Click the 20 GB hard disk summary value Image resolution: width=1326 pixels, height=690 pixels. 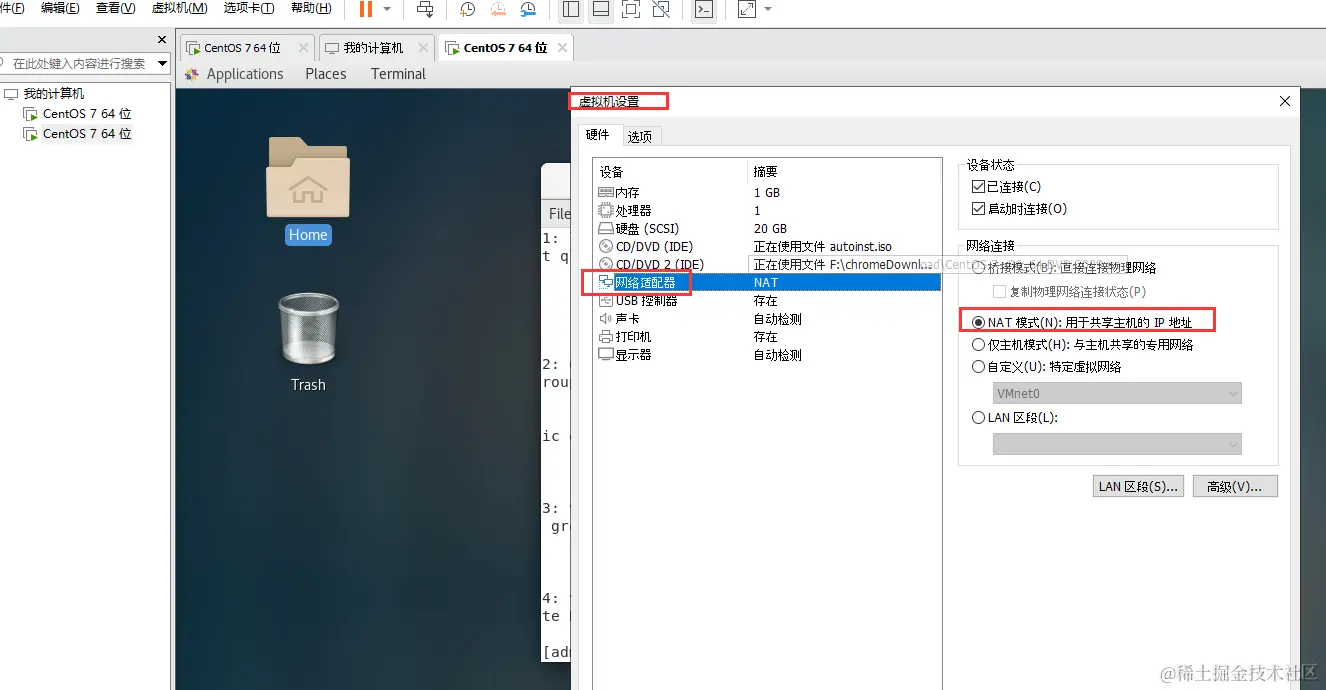point(770,228)
